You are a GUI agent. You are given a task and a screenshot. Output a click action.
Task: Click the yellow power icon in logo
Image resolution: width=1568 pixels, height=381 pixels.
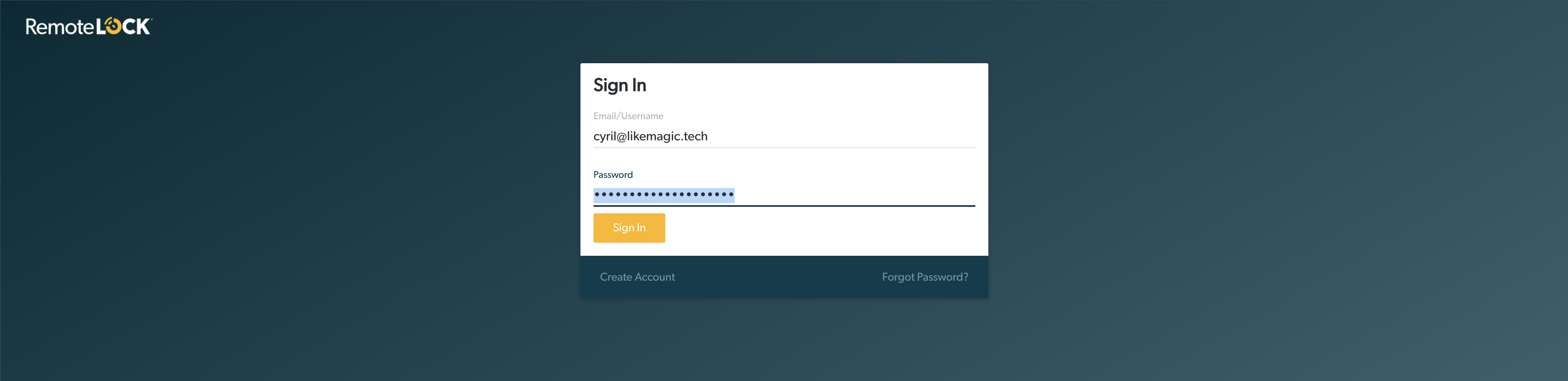[113, 26]
